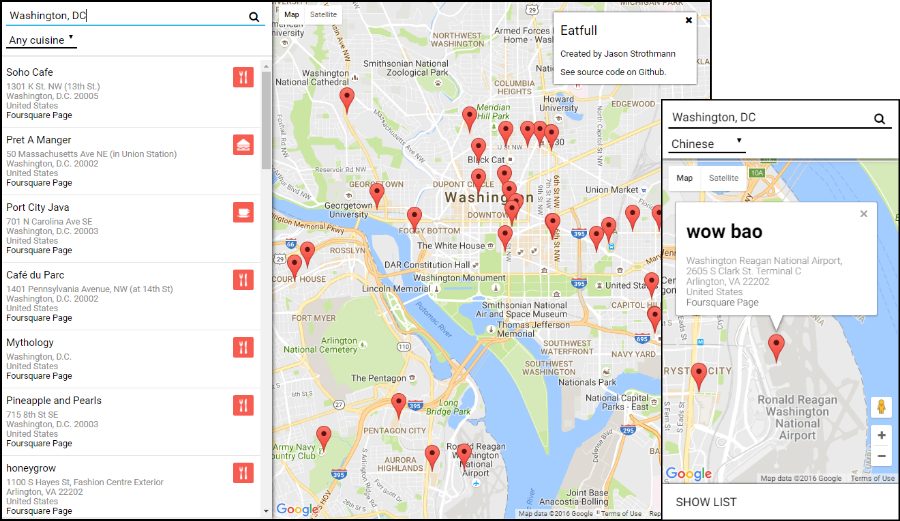Click SHOW LIST button in mobile view

pyautogui.click(x=706, y=502)
